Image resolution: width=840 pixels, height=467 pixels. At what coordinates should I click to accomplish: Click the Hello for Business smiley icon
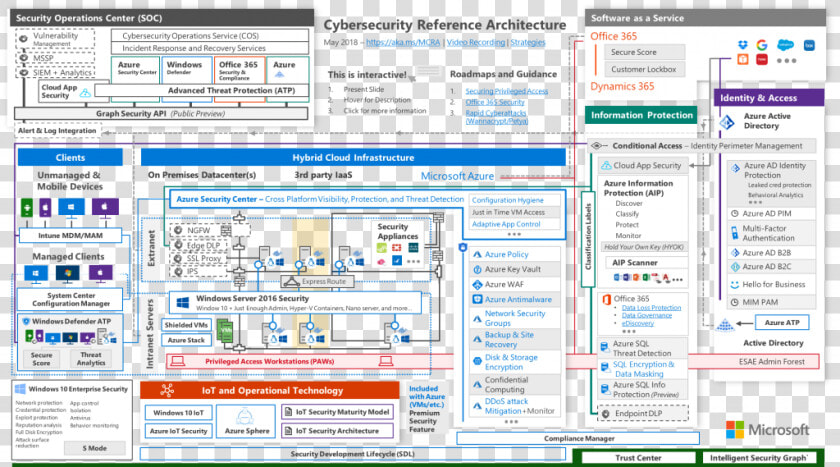pos(735,284)
